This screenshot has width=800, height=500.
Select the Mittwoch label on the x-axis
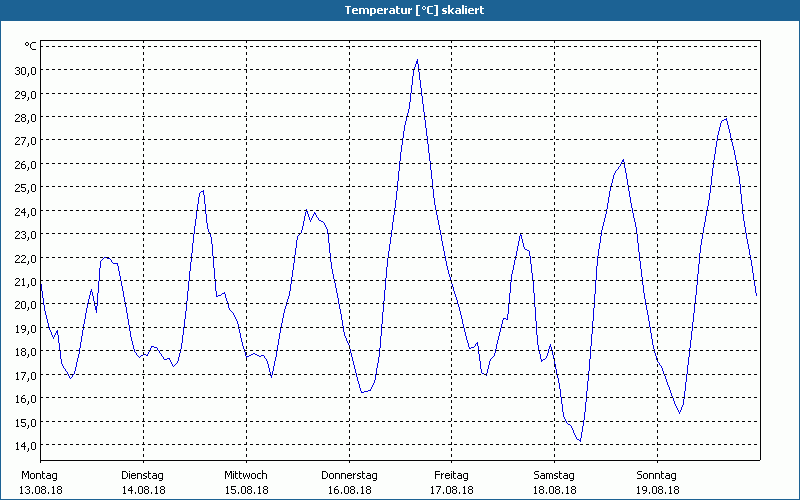click(246, 475)
